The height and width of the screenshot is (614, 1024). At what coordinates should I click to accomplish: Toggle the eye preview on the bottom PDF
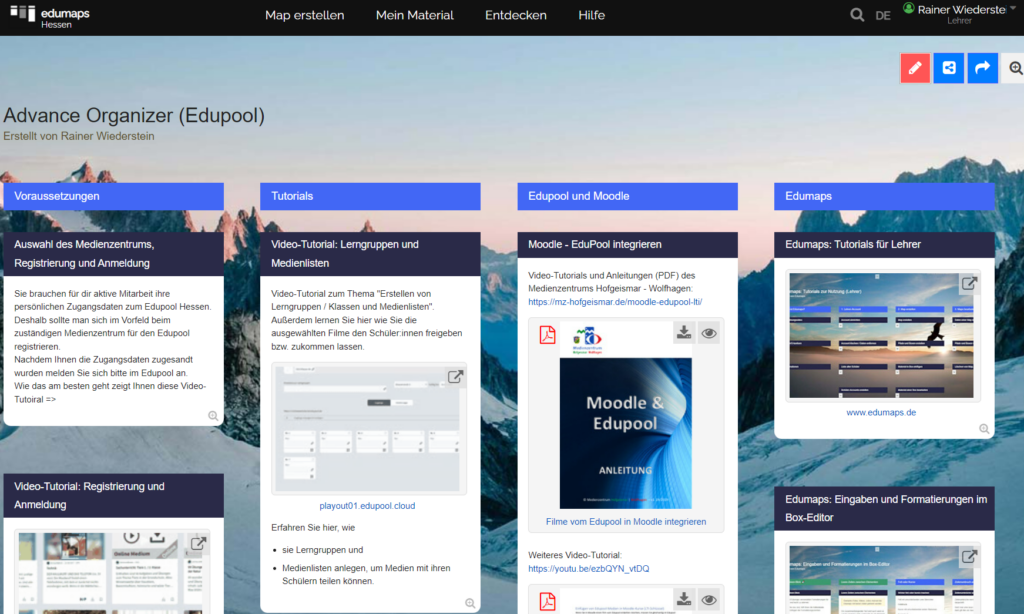[709, 600]
